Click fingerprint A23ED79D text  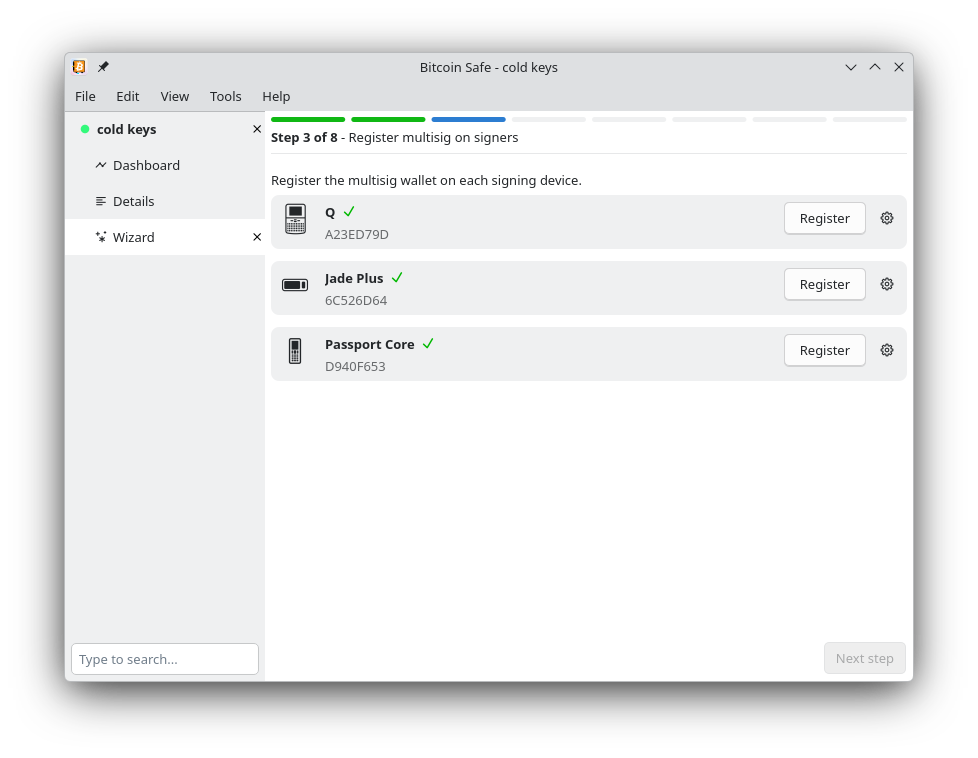(x=357, y=235)
